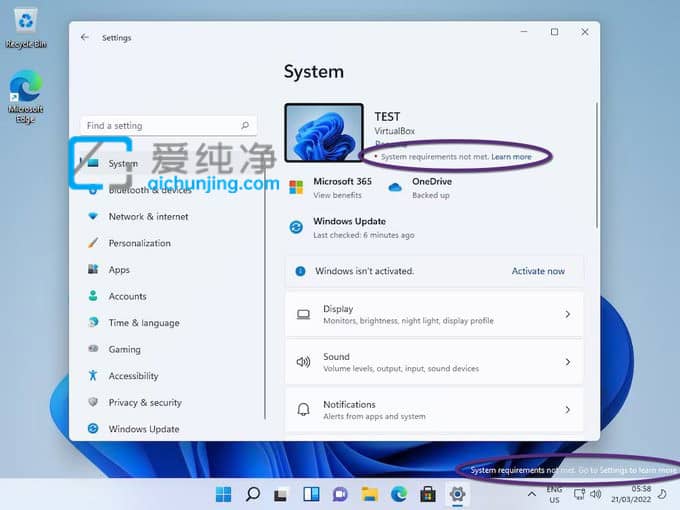
Task: Open taskbar Search
Action: click(253, 494)
